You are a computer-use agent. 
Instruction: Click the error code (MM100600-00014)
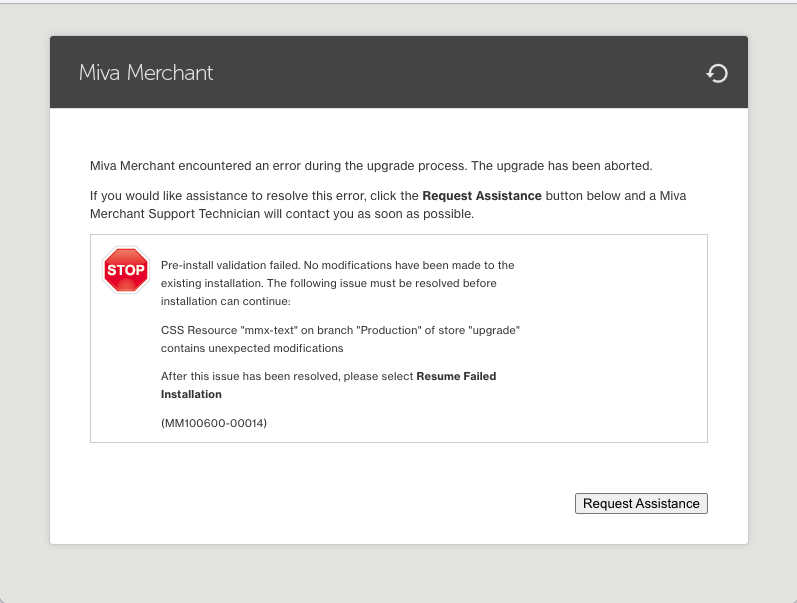214,423
